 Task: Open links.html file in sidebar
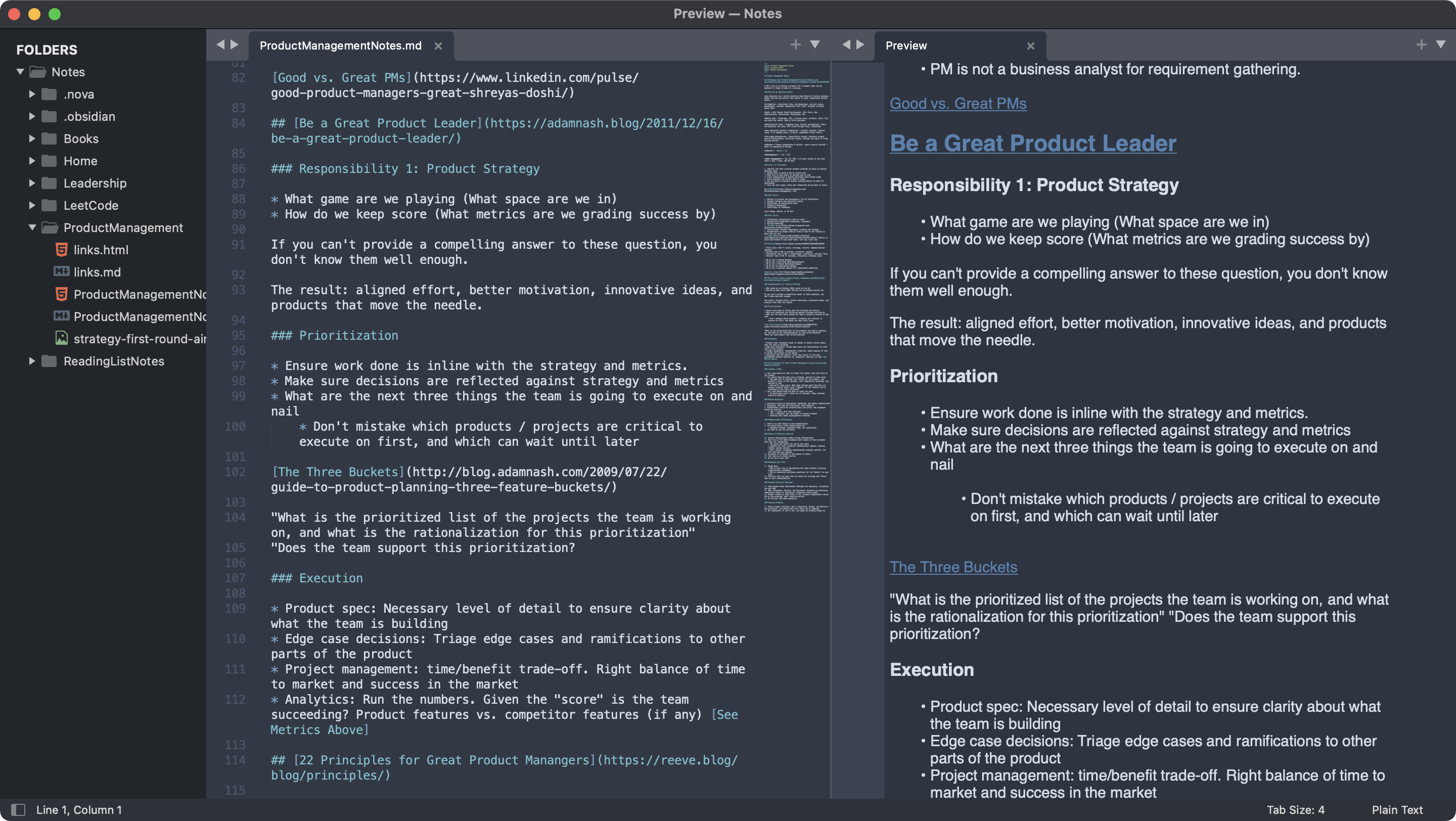click(x=101, y=250)
